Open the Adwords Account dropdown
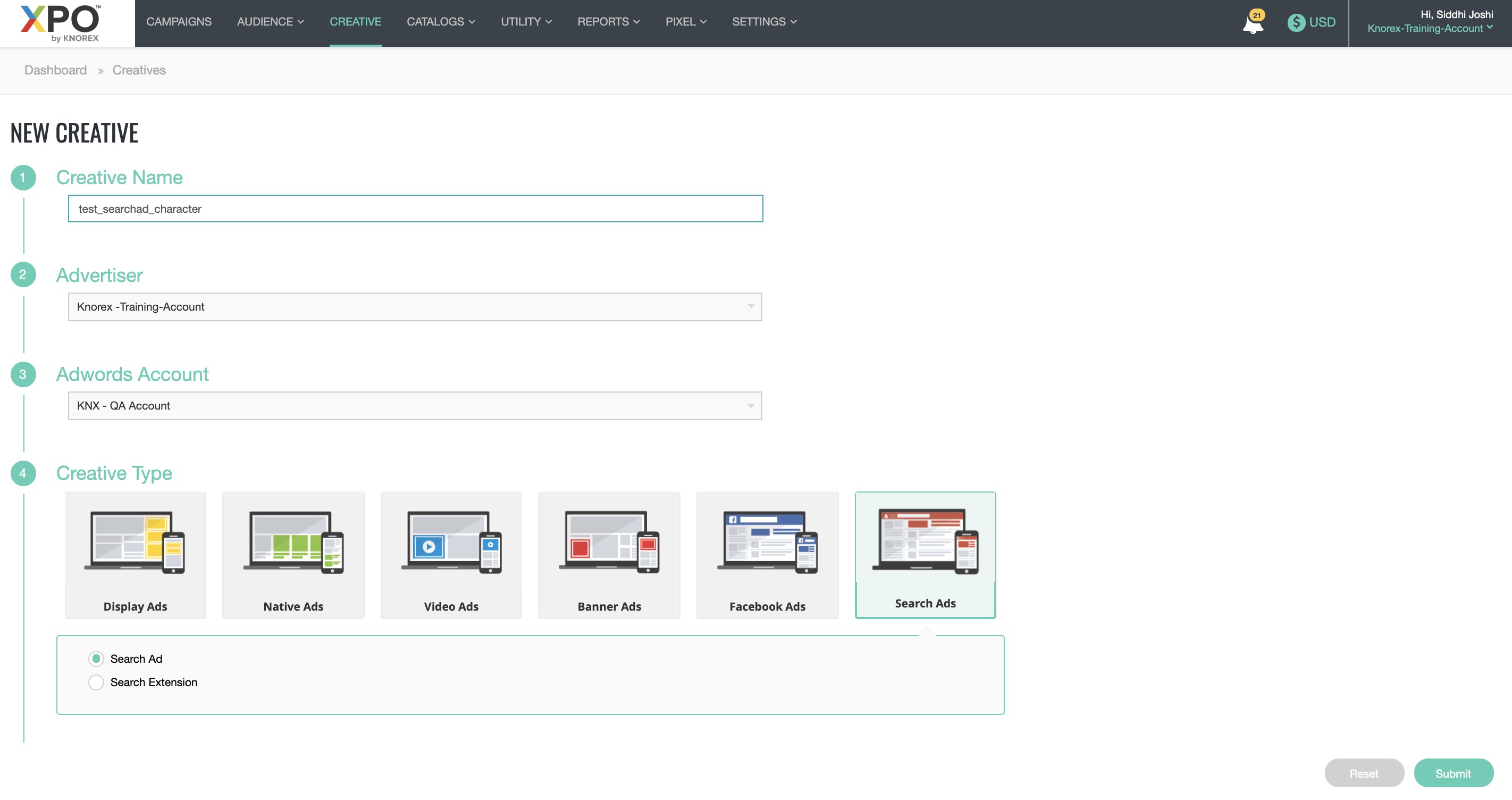Screen dimensions: 1512x800 pos(415,405)
